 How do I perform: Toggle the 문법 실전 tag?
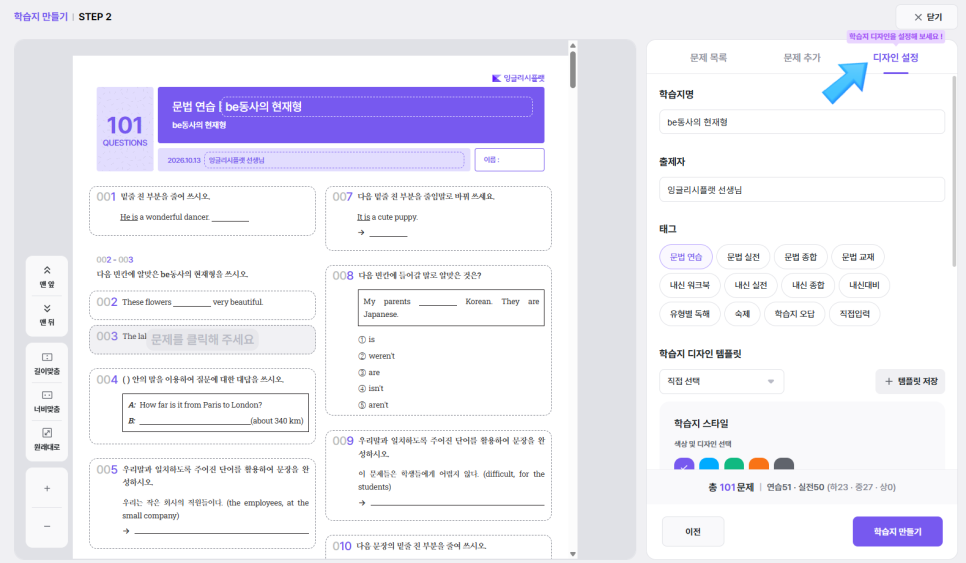[x=743, y=257]
